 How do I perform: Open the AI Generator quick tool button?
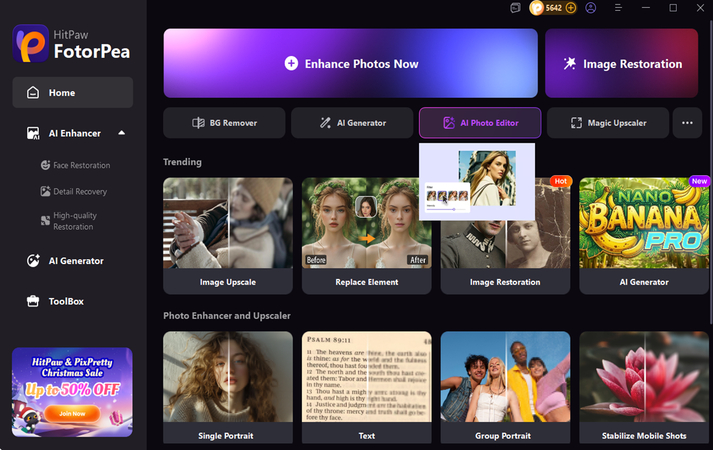[352, 123]
